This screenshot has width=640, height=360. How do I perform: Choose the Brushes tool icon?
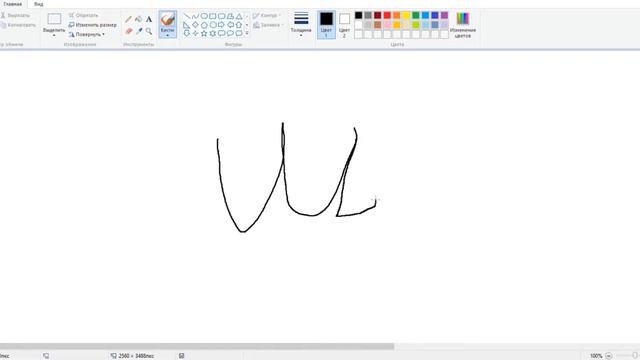pos(167,19)
